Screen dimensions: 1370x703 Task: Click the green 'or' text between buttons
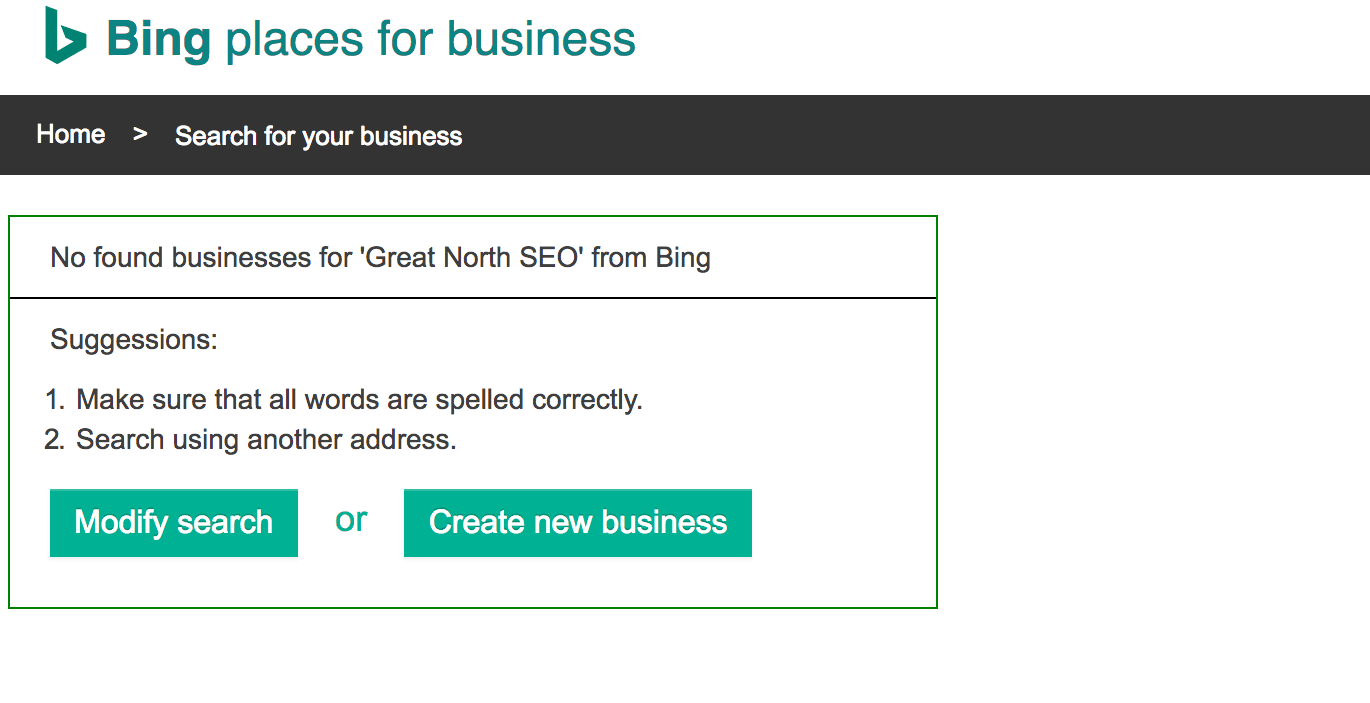[x=351, y=520]
